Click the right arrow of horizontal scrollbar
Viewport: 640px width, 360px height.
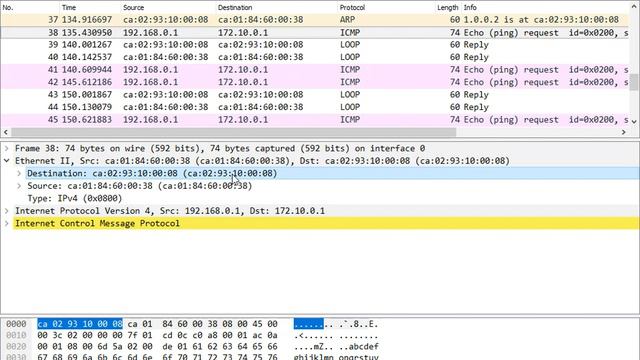pos(624,132)
